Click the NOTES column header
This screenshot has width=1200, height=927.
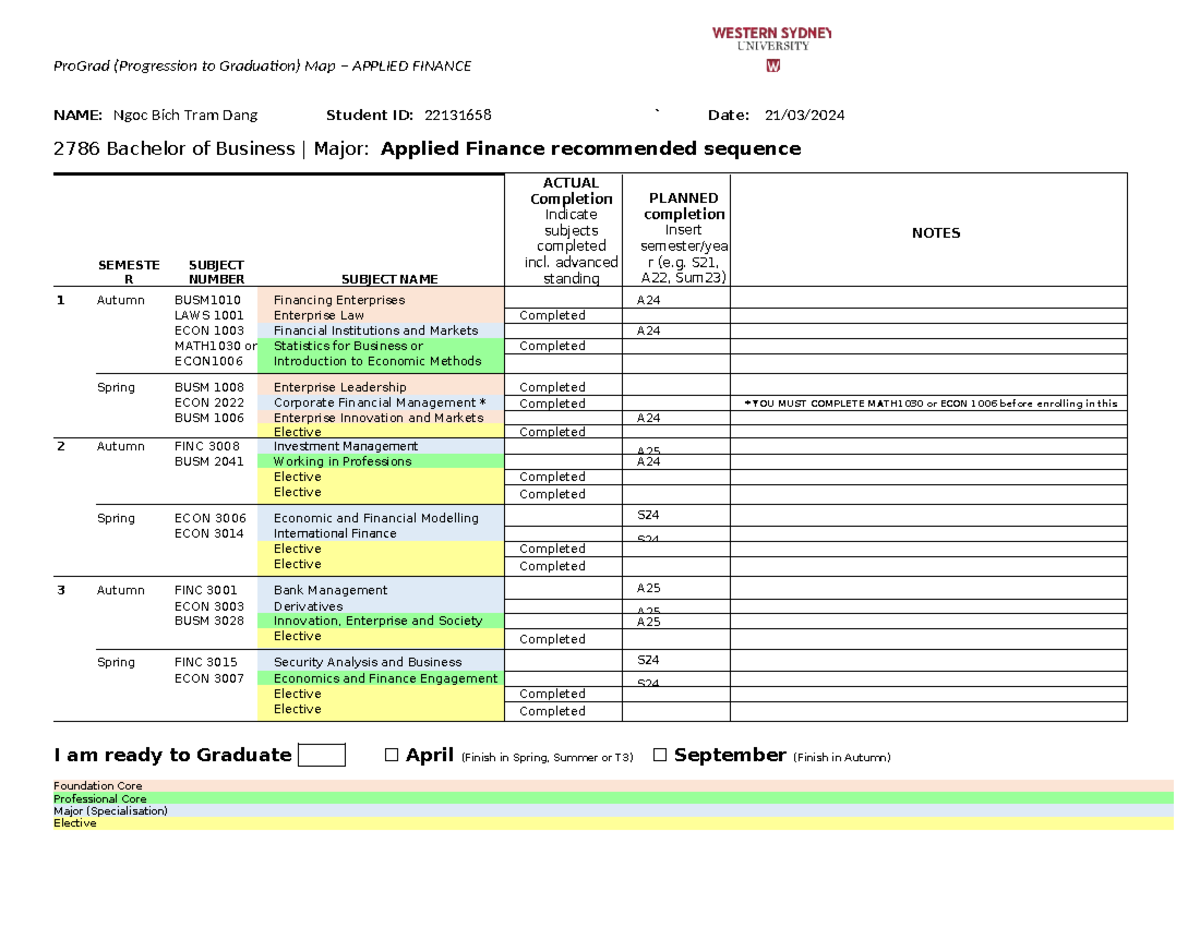pyautogui.click(x=935, y=232)
